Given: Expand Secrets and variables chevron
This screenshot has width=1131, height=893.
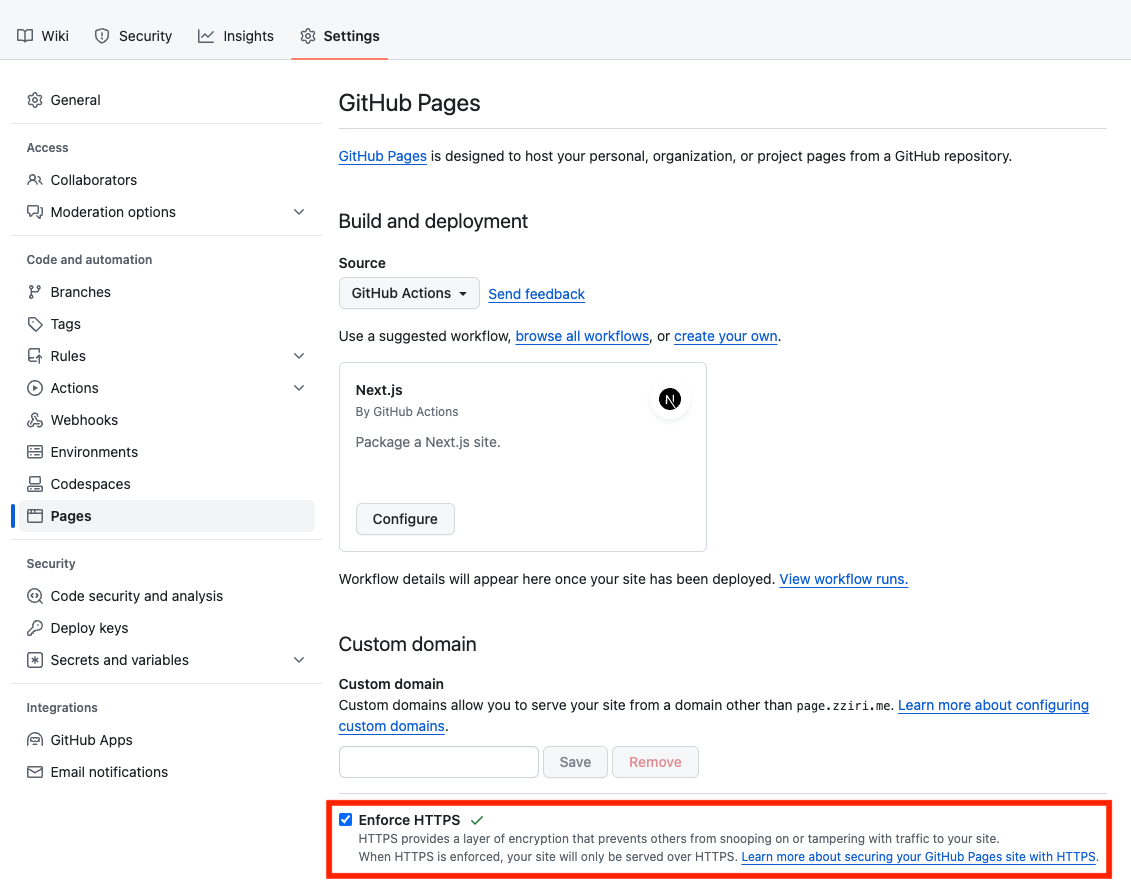Looking at the screenshot, I should tap(299, 660).
